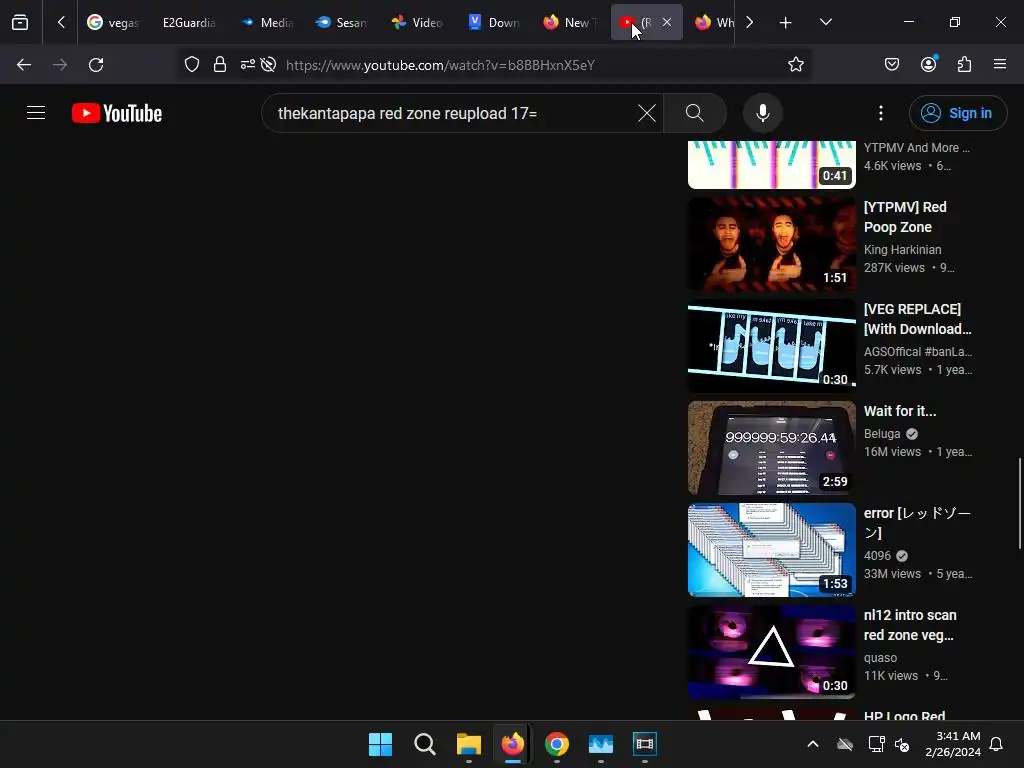Image resolution: width=1024 pixels, height=768 pixels.
Task: Click the Beluga channel name
Action: click(x=882, y=434)
